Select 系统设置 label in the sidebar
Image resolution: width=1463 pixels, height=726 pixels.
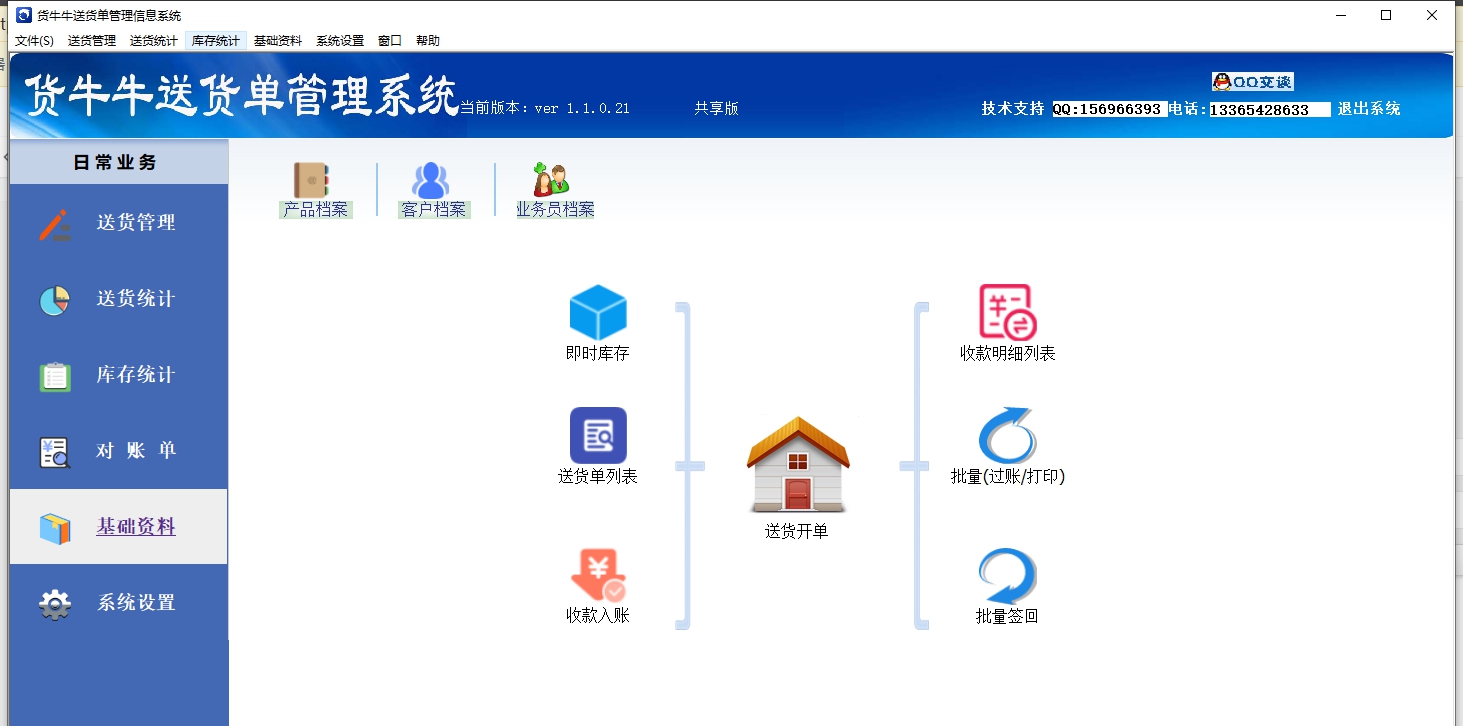click(x=136, y=603)
